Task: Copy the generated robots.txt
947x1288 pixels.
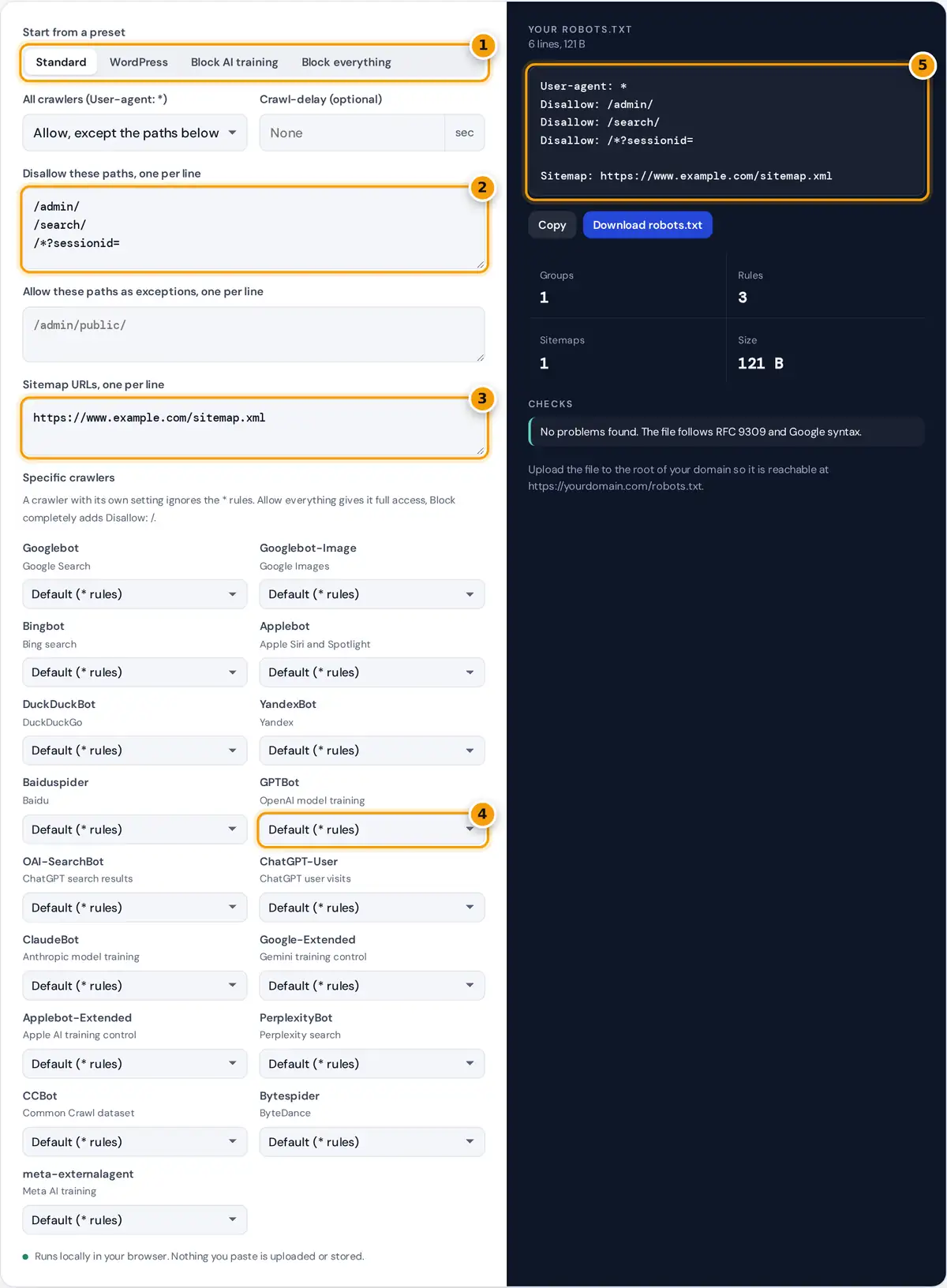Action: click(x=552, y=225)
